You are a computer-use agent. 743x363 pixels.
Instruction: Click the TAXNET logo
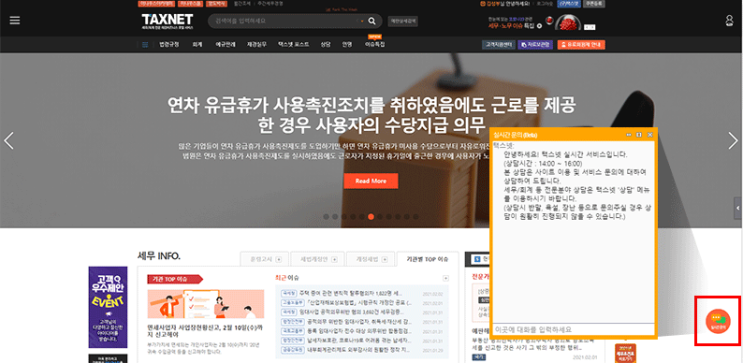coord(167,21)
